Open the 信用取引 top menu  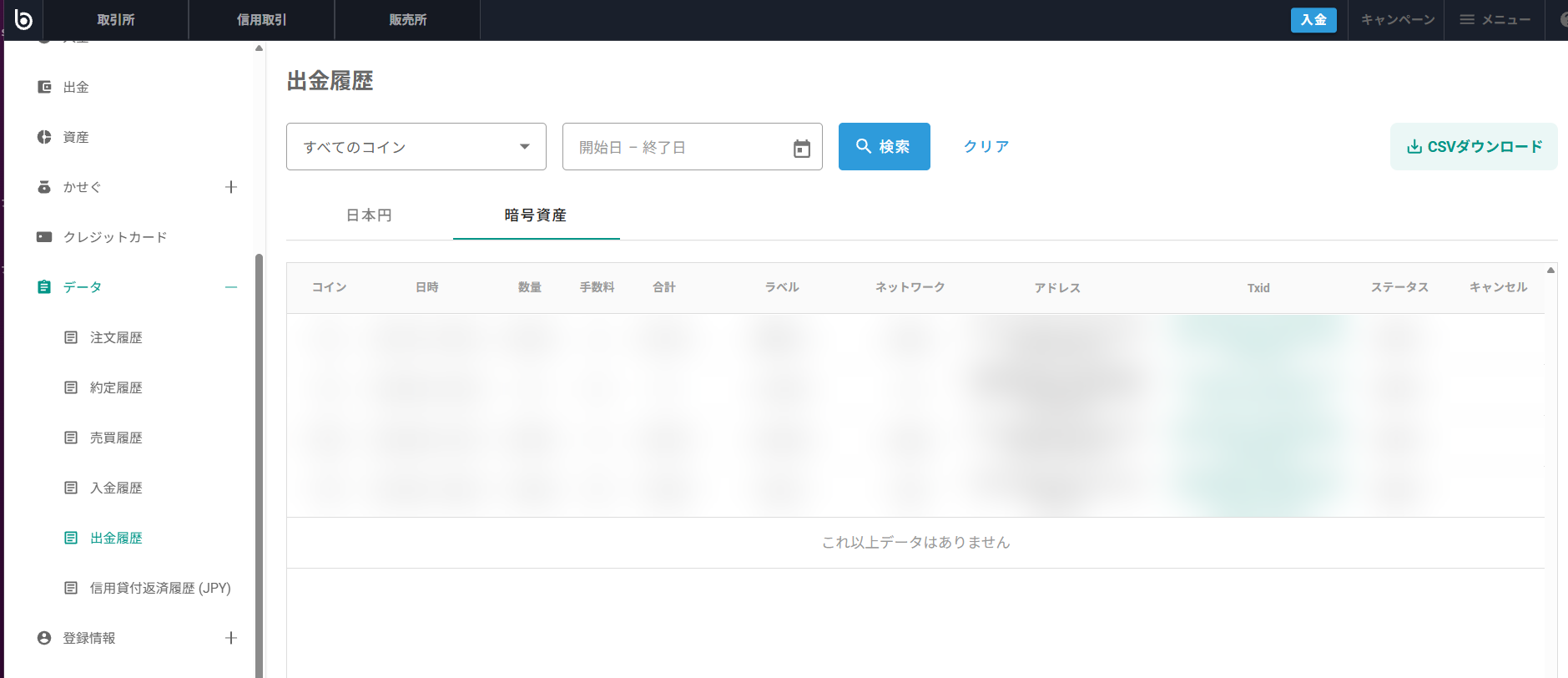(x=262, y=19)
